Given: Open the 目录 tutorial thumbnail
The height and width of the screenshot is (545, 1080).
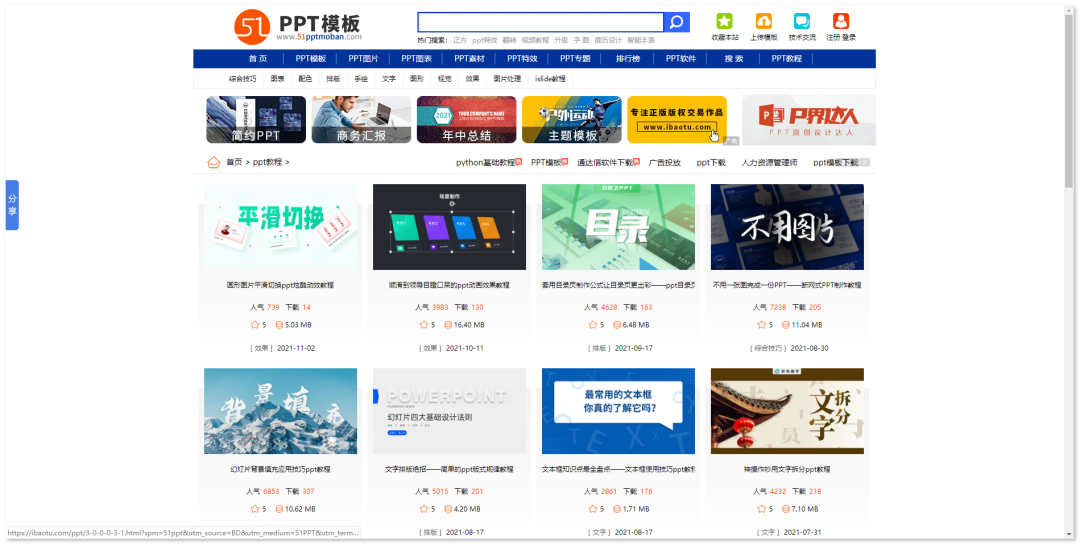Looking at the screenshot, I should [619, 227].
